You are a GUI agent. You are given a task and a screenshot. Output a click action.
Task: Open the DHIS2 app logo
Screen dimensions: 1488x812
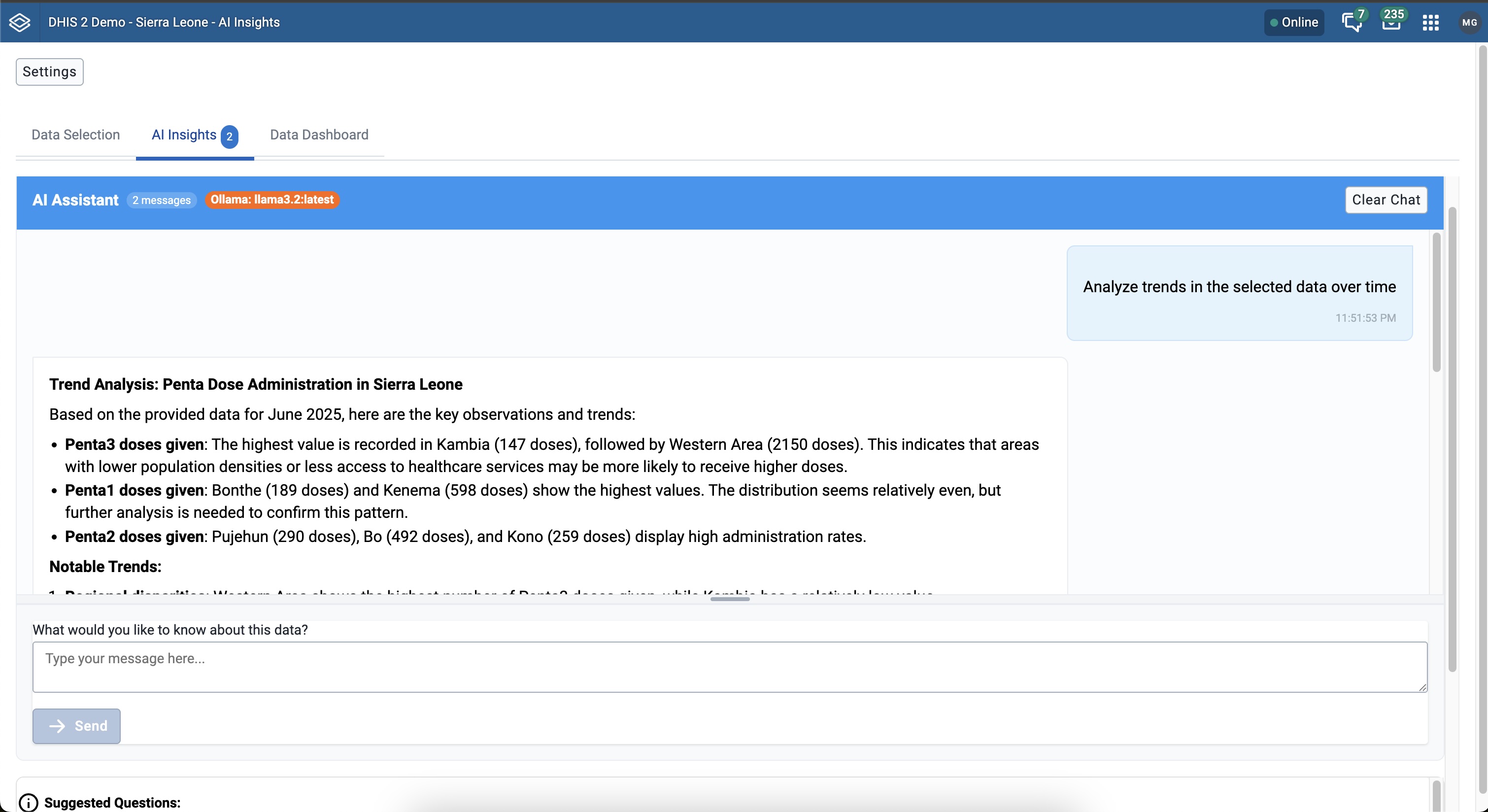pos(20,22)
